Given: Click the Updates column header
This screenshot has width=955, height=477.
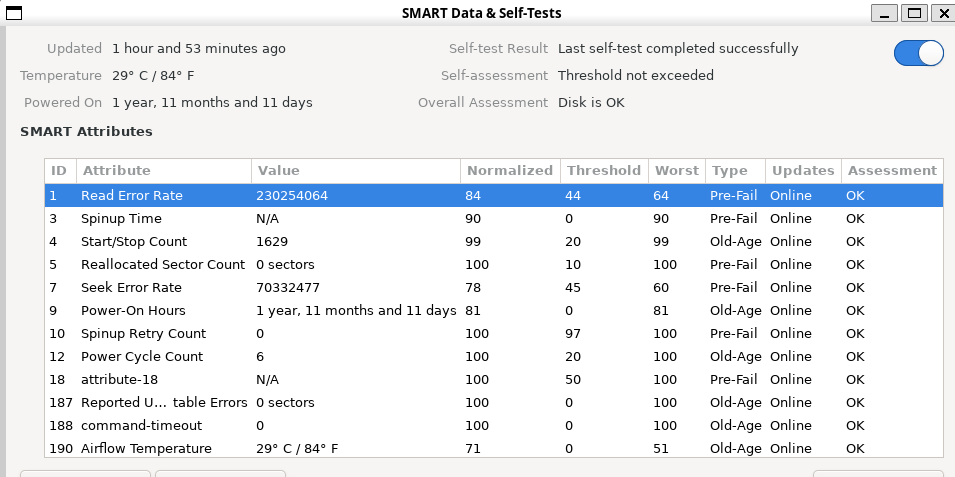Looking at the screenshot, I should click(803, 171).
